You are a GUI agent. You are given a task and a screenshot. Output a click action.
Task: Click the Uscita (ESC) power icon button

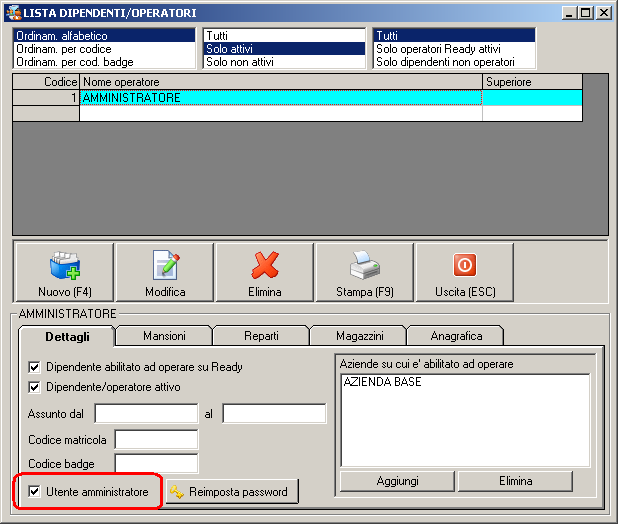(x=465, y=273)
